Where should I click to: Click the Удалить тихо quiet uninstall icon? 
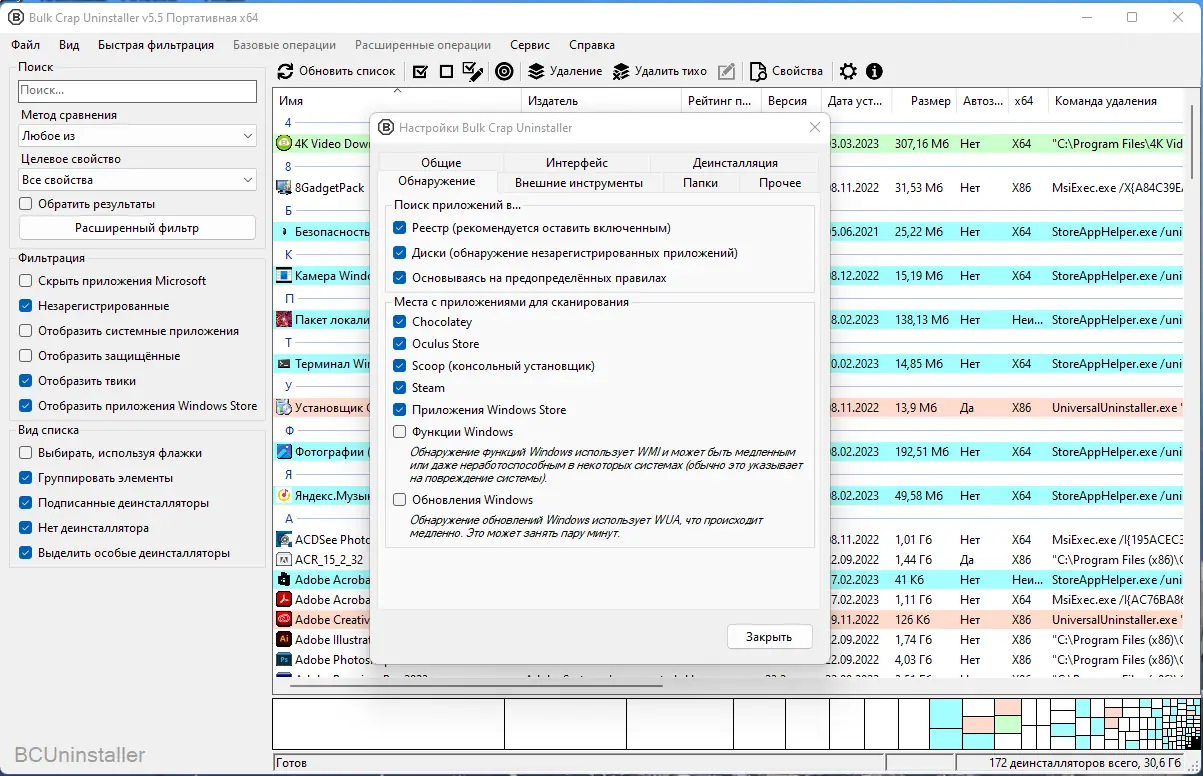click(621, 71)
